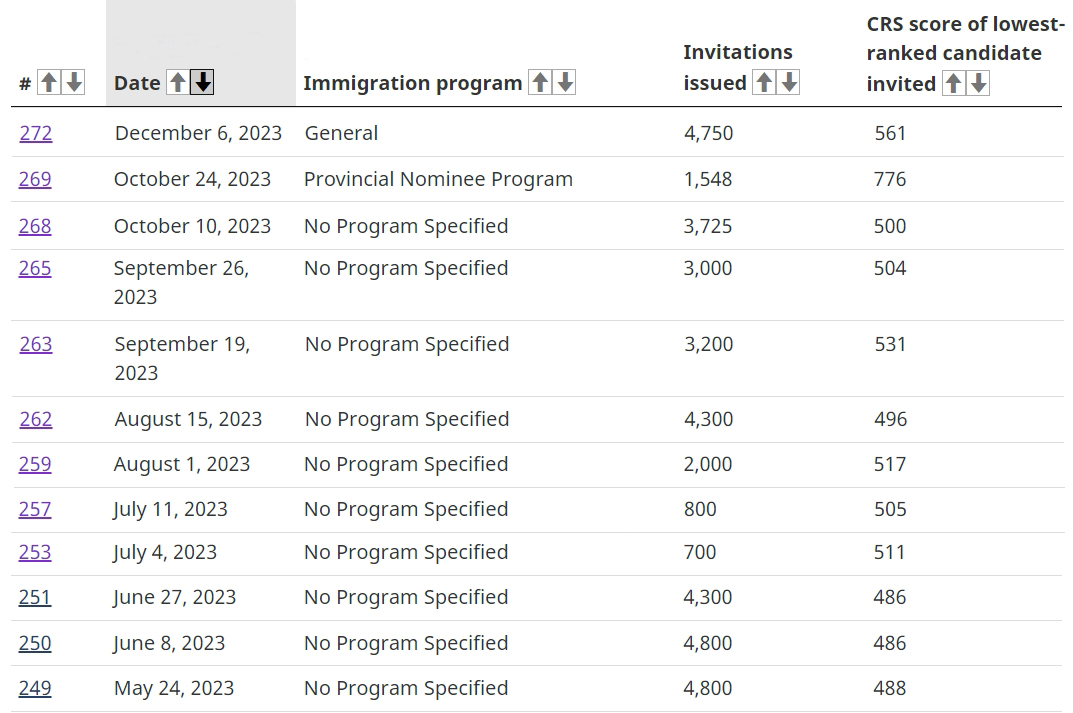
Task: Sort Date column ascending
Action: point(177,83)
